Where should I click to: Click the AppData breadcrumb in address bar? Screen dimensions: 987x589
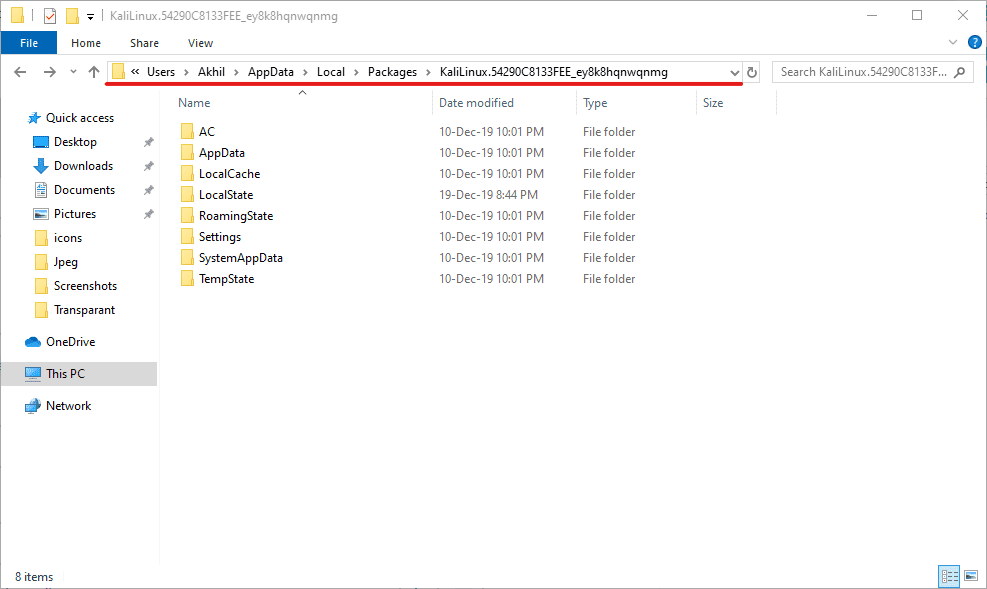tap(271, 72)
